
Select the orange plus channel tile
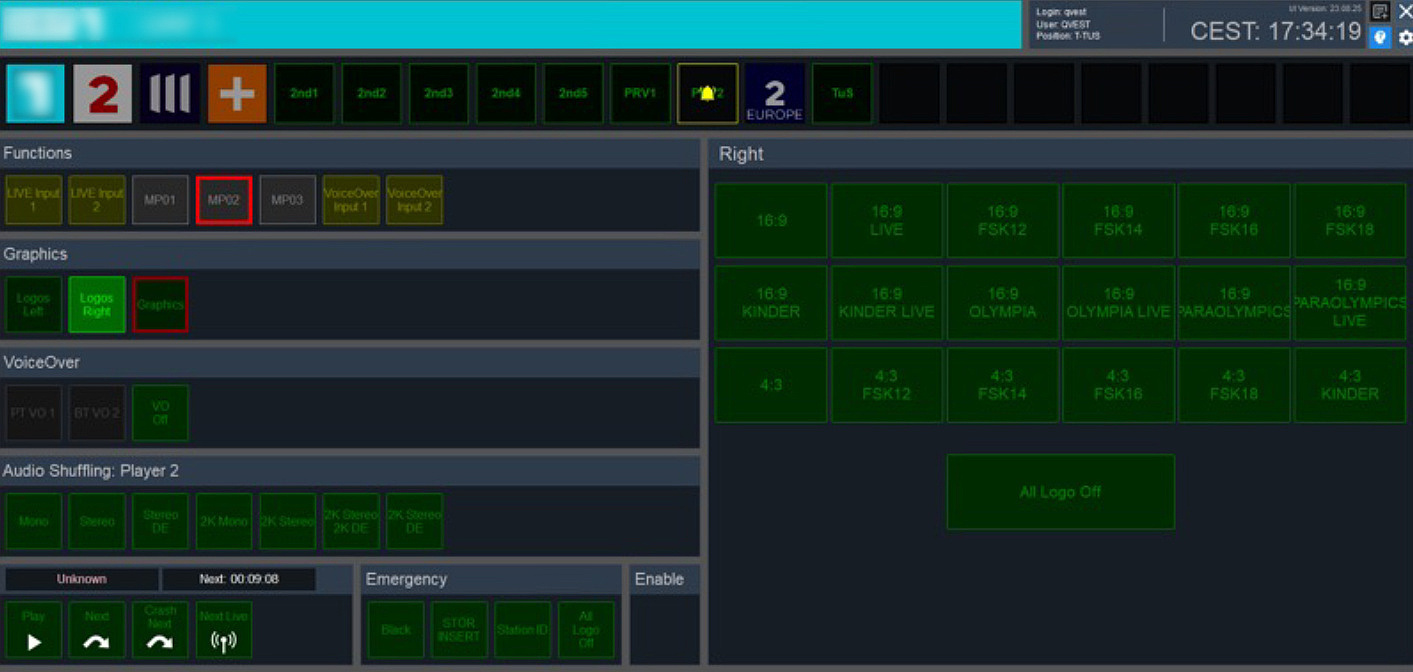pos(237,94)
